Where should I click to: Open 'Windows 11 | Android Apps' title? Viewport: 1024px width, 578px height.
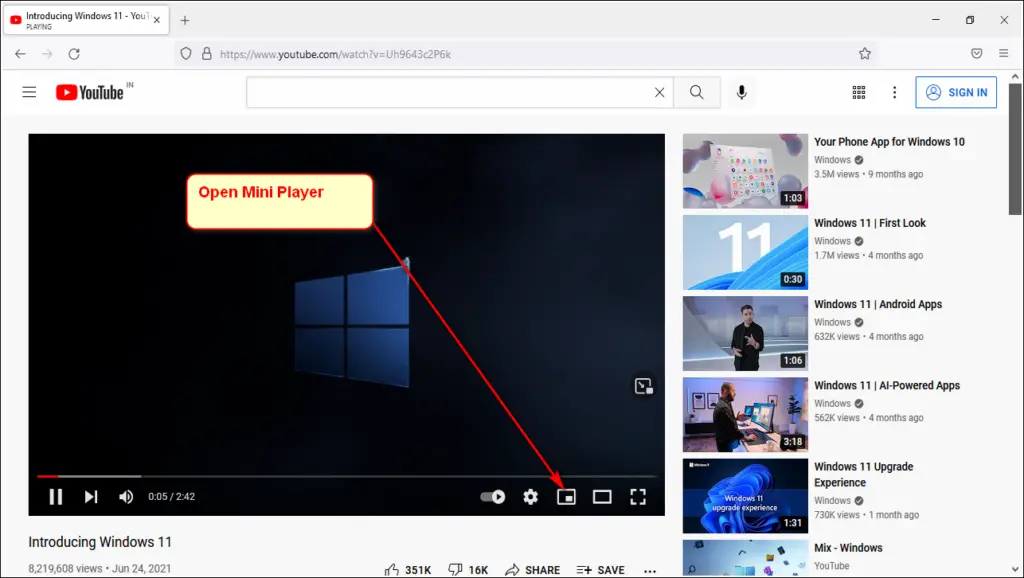[878, 304]
